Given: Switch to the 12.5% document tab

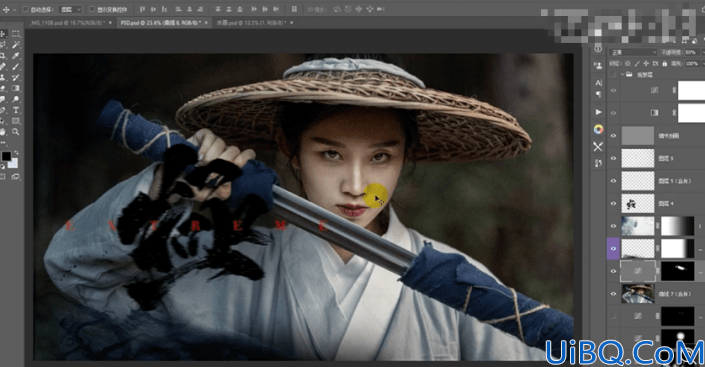Looking at the screenshot, I should coord(251,22).
